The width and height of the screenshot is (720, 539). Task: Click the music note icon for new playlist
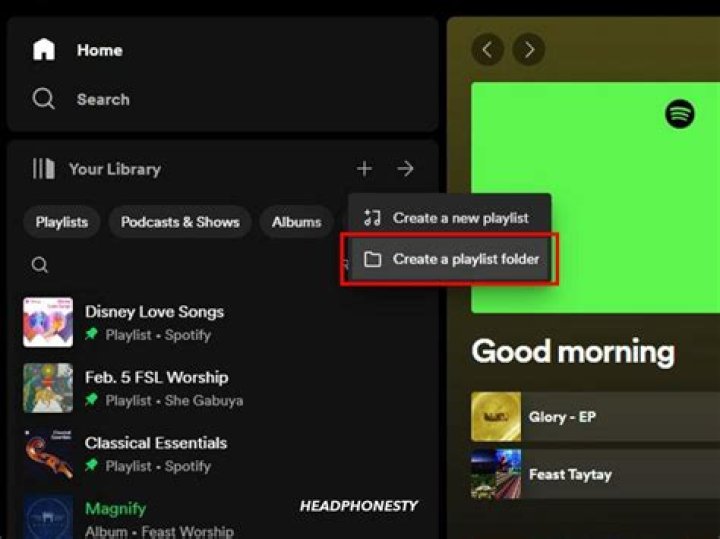pos(372,218)
